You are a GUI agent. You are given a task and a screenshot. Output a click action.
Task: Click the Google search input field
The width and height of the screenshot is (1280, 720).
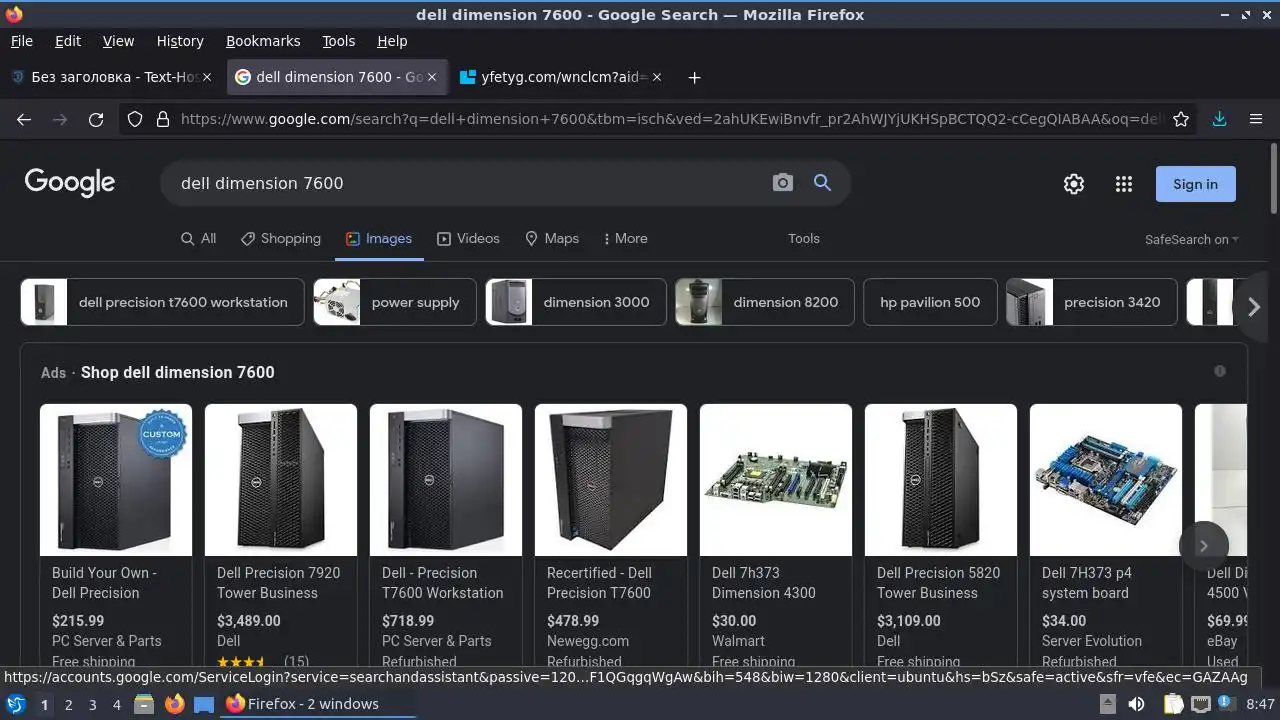pos(465,183)
